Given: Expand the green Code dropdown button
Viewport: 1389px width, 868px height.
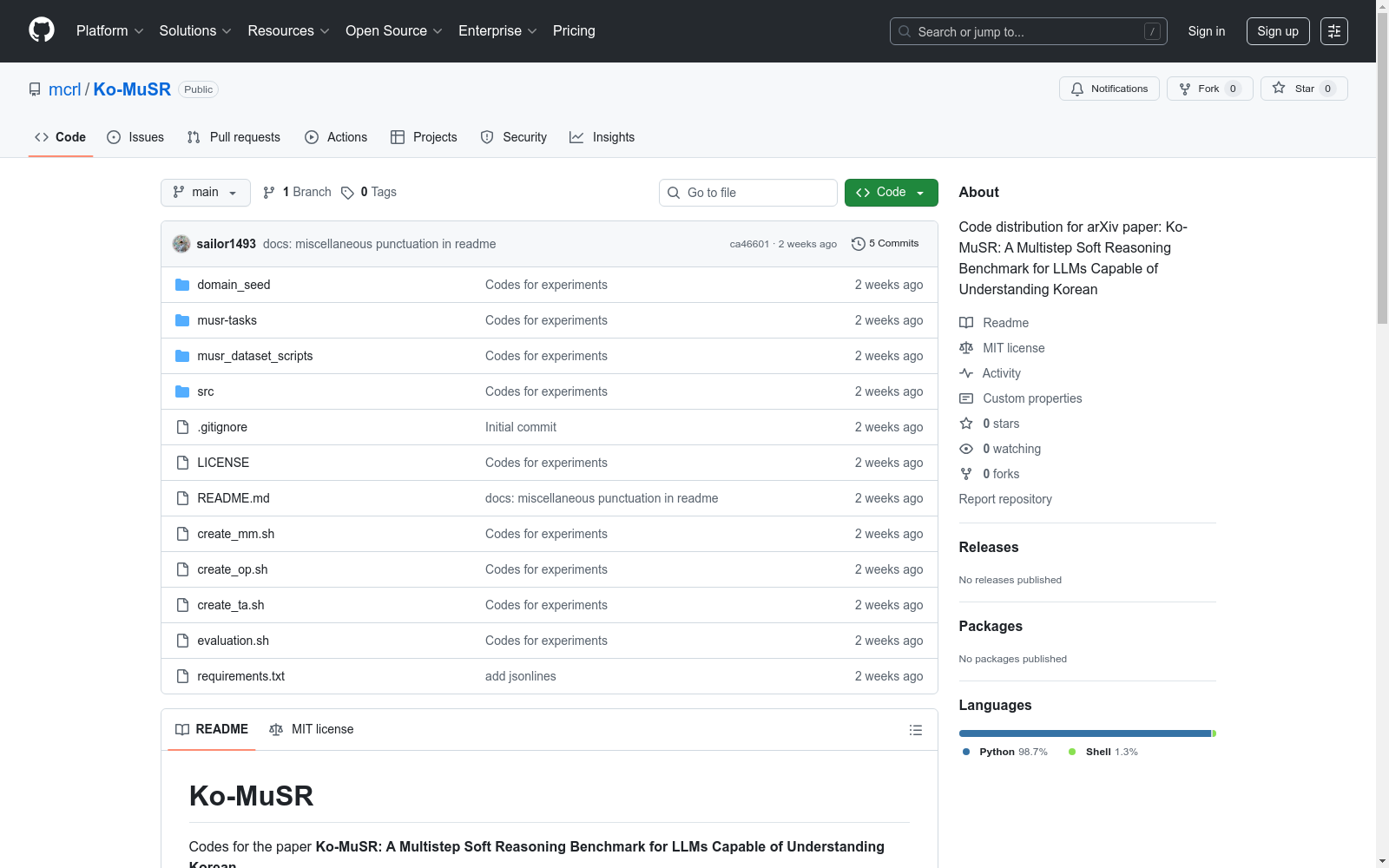Looking at the screenshot, I should [x=891, y=193].
